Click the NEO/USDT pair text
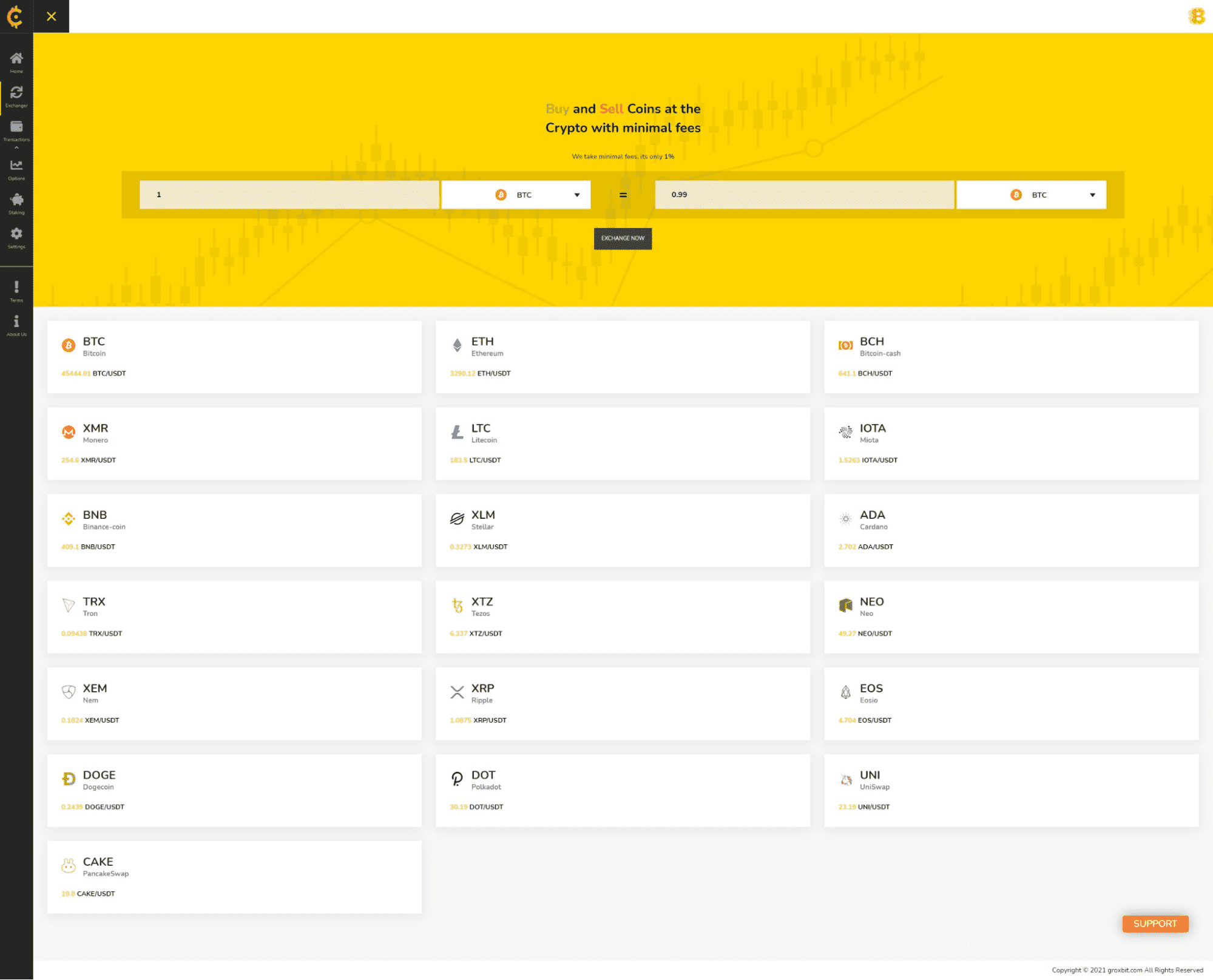This screenshot has width=1213, height=980. click(x=874, y=634)
